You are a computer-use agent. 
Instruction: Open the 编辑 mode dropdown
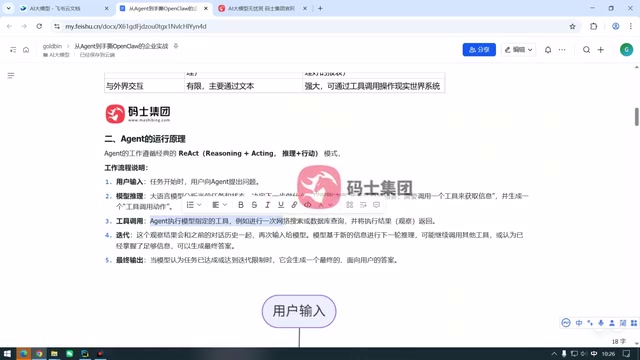click(518, 50)
